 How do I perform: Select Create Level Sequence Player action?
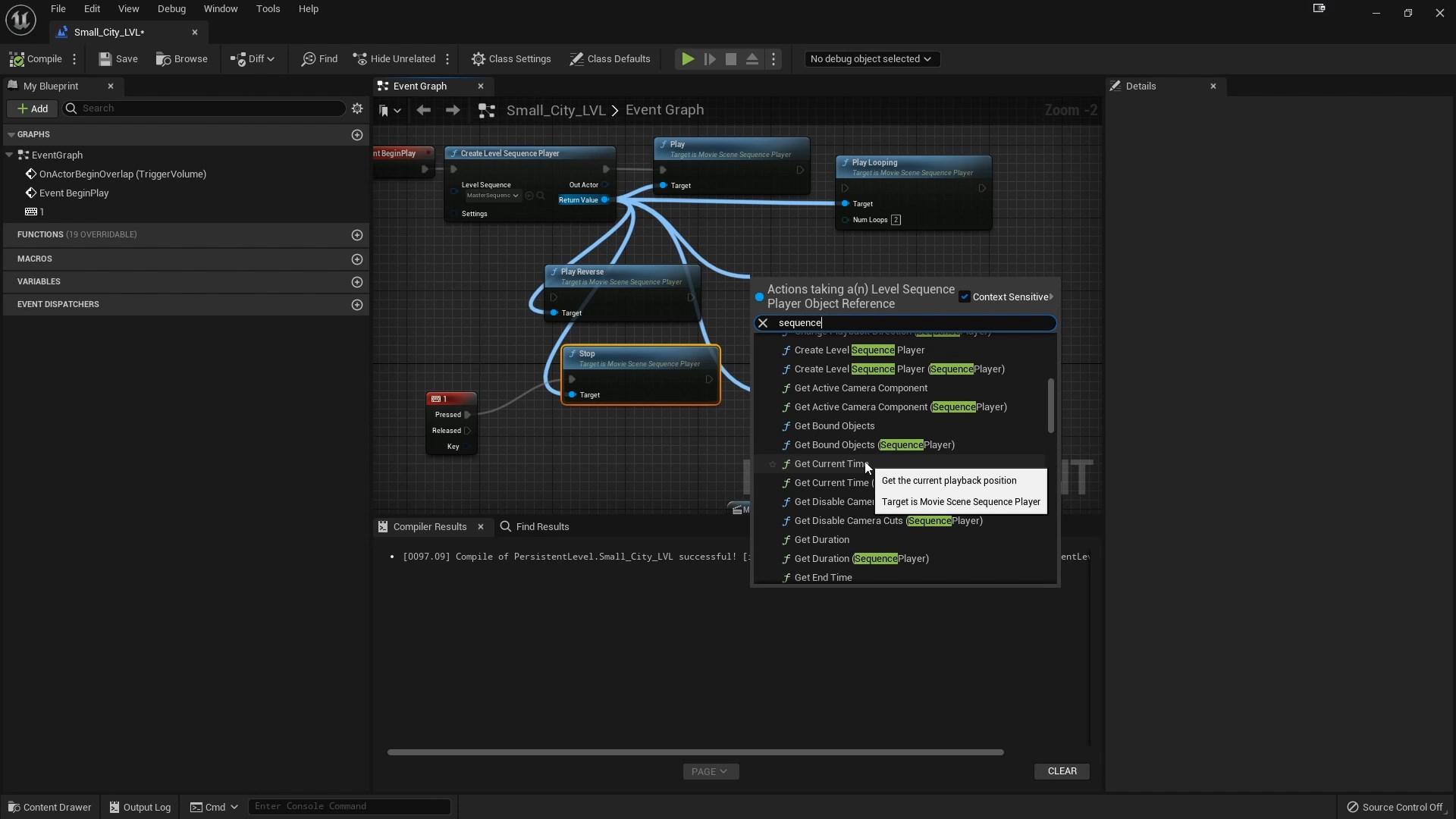[x=859, y=350]
